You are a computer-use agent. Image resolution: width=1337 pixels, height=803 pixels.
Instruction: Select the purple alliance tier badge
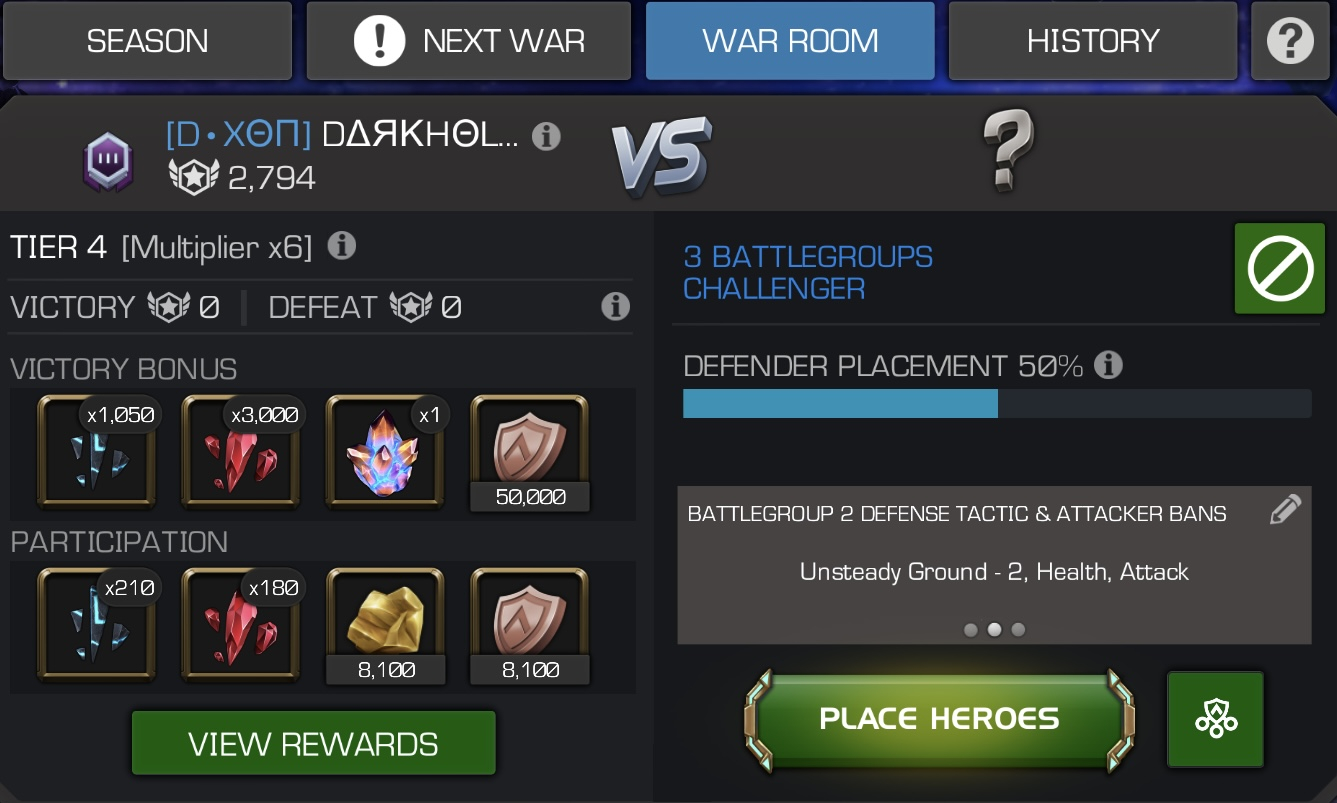pyautogui.click(x=107, y=162)
